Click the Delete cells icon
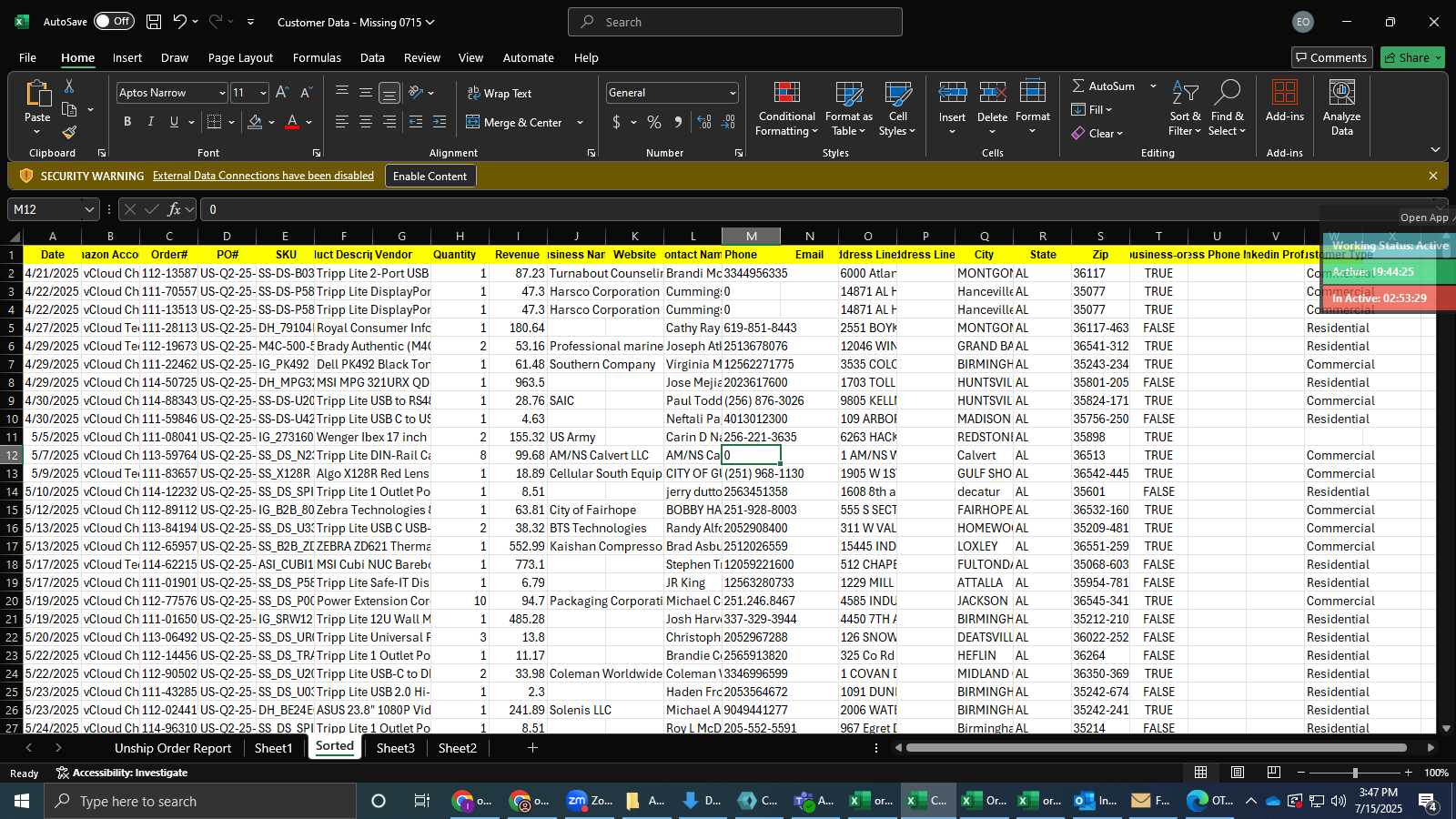Screen dimensions: 1456x819 (992, 92)
